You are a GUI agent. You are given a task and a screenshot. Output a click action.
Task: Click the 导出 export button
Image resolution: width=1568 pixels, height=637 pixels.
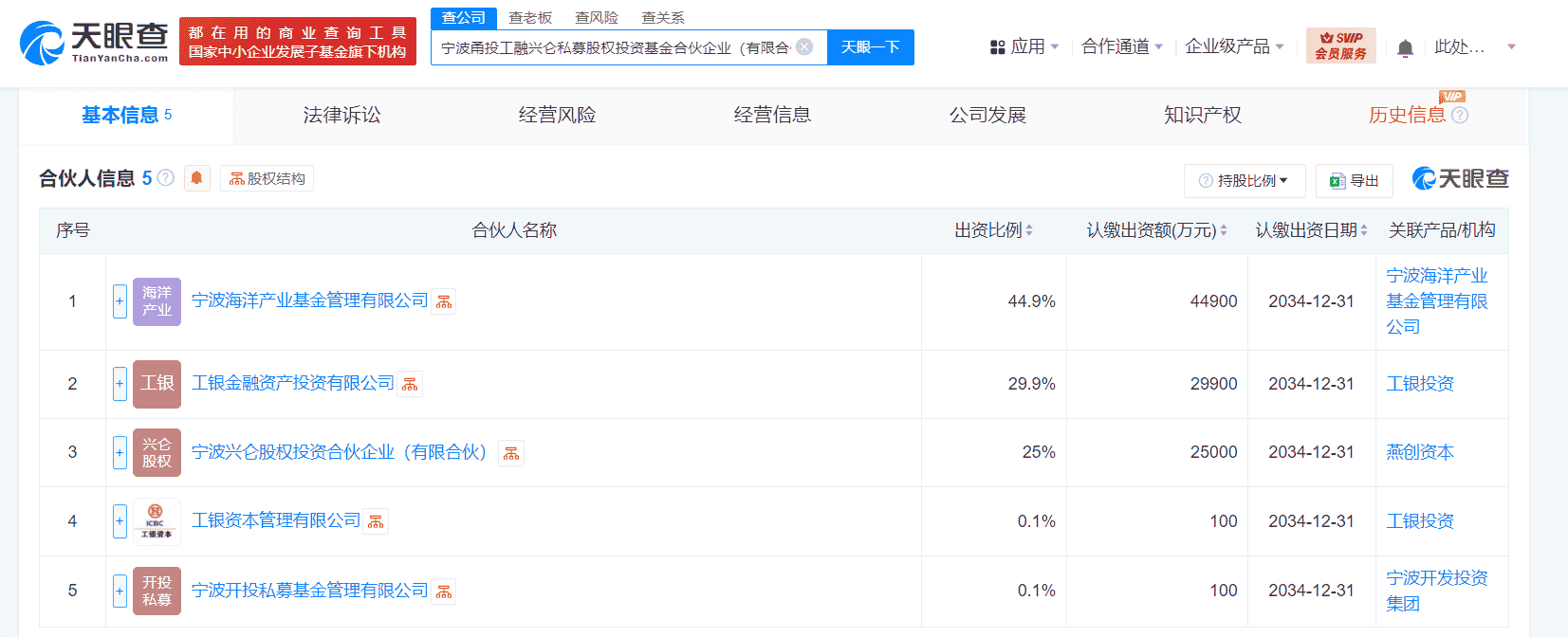click(1354, 180)
